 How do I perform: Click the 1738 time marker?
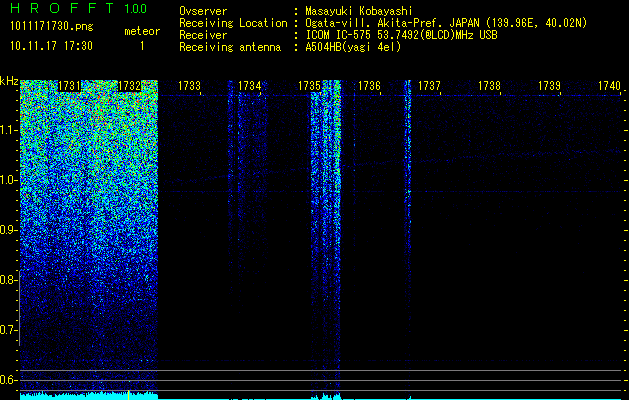[490, 86]
